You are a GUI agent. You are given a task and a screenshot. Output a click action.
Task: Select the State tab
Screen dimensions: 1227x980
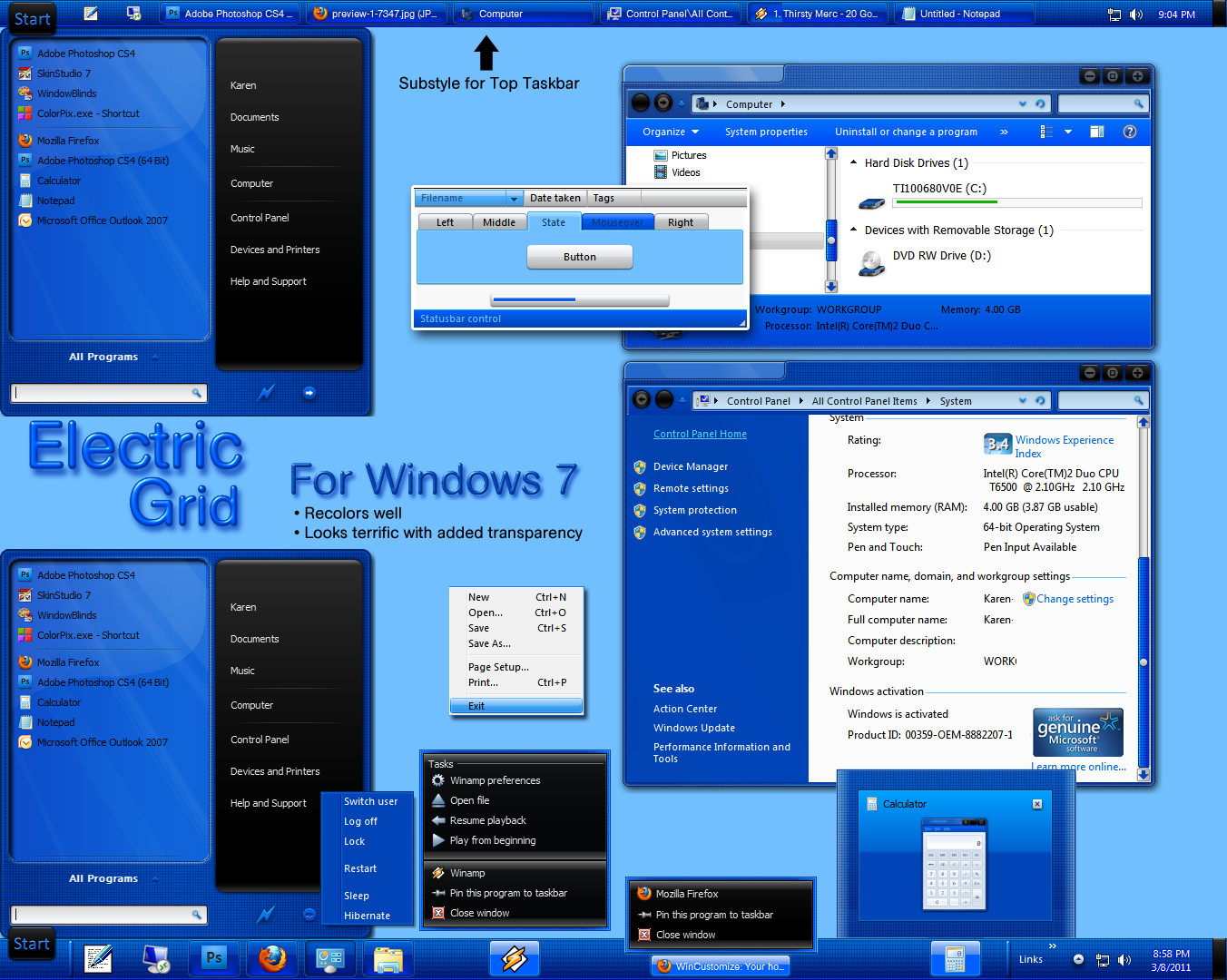click(x=554, y=221)
